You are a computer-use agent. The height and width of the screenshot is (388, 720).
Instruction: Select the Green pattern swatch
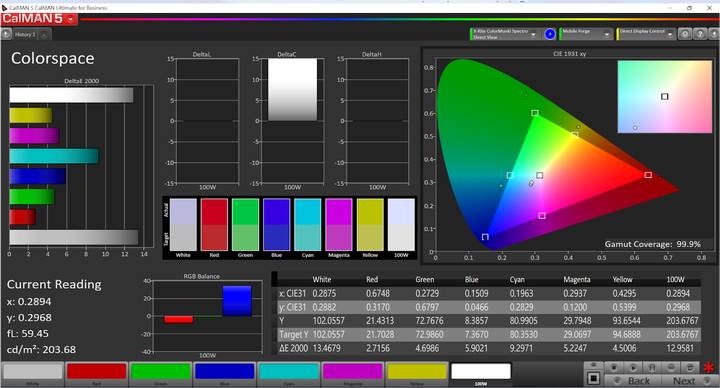[160, 371]
